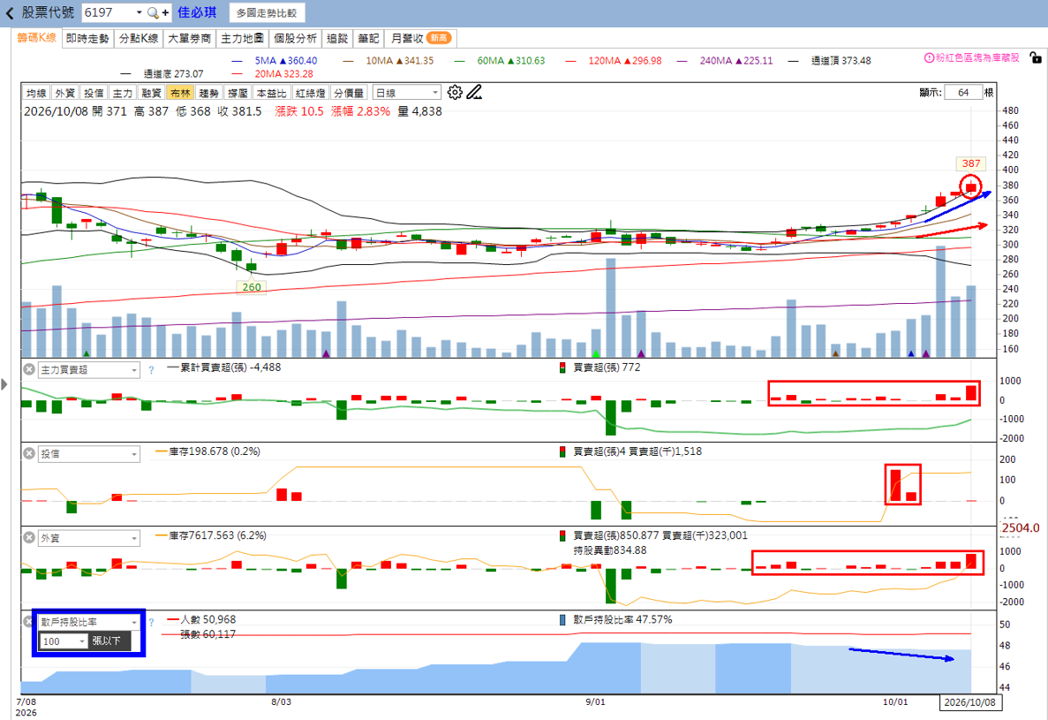The width and height of the screenshot is (1048, 720).
Task: Close the 投信 indicator panel
Action: coord(29,453)
